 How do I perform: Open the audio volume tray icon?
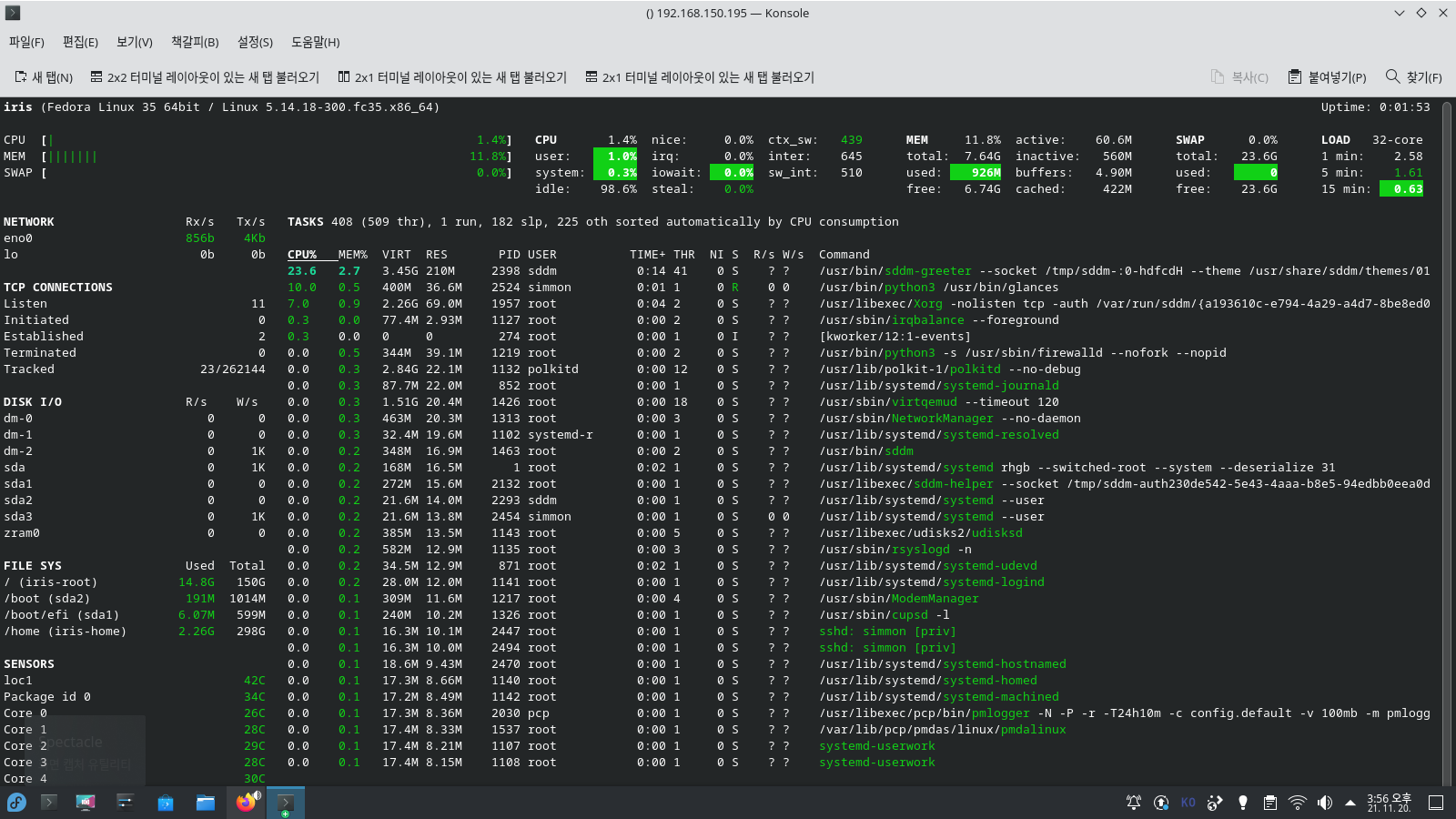click(x=1325, y=803)
